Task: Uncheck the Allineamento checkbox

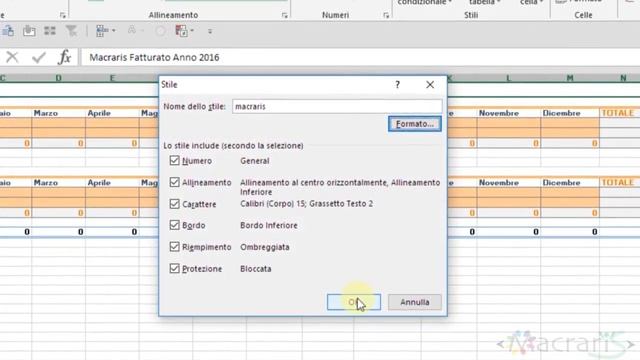Action: 174,182
